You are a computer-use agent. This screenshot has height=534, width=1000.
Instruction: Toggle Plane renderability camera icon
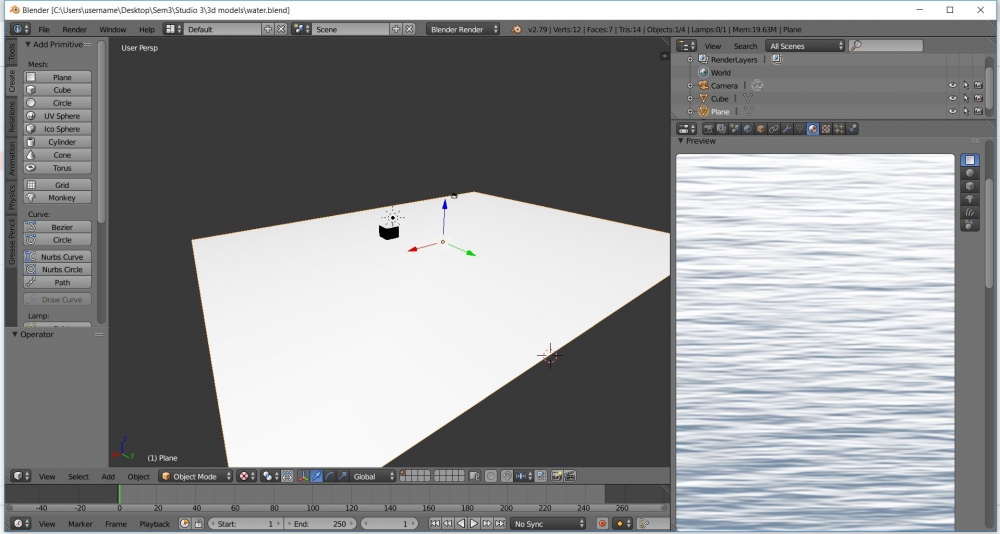coord(977,112)
